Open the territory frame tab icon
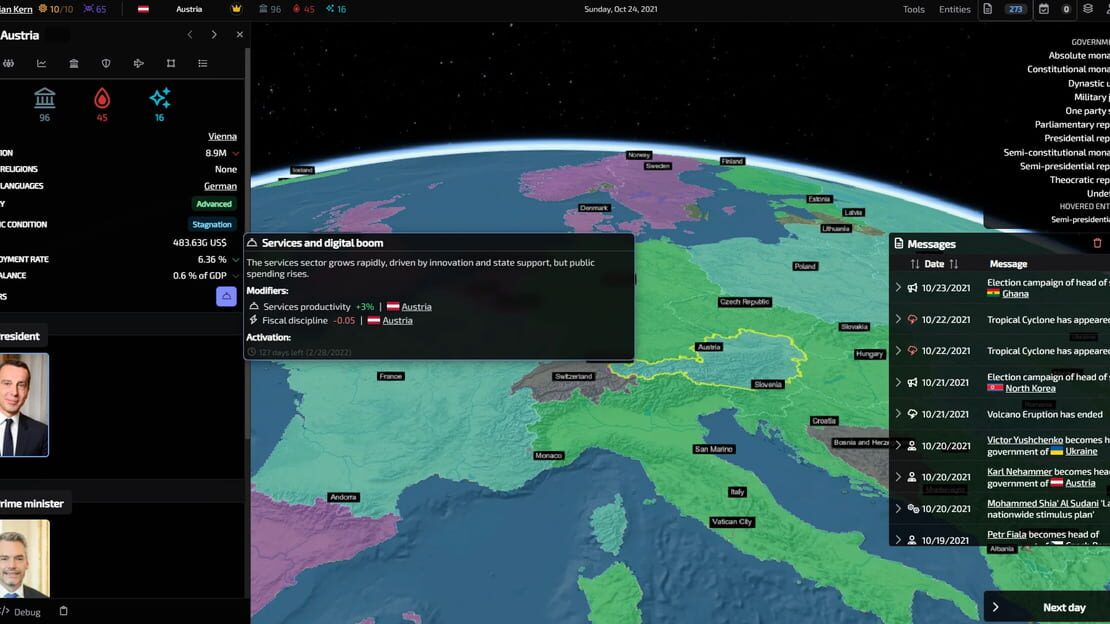 [x=171, y=64]
